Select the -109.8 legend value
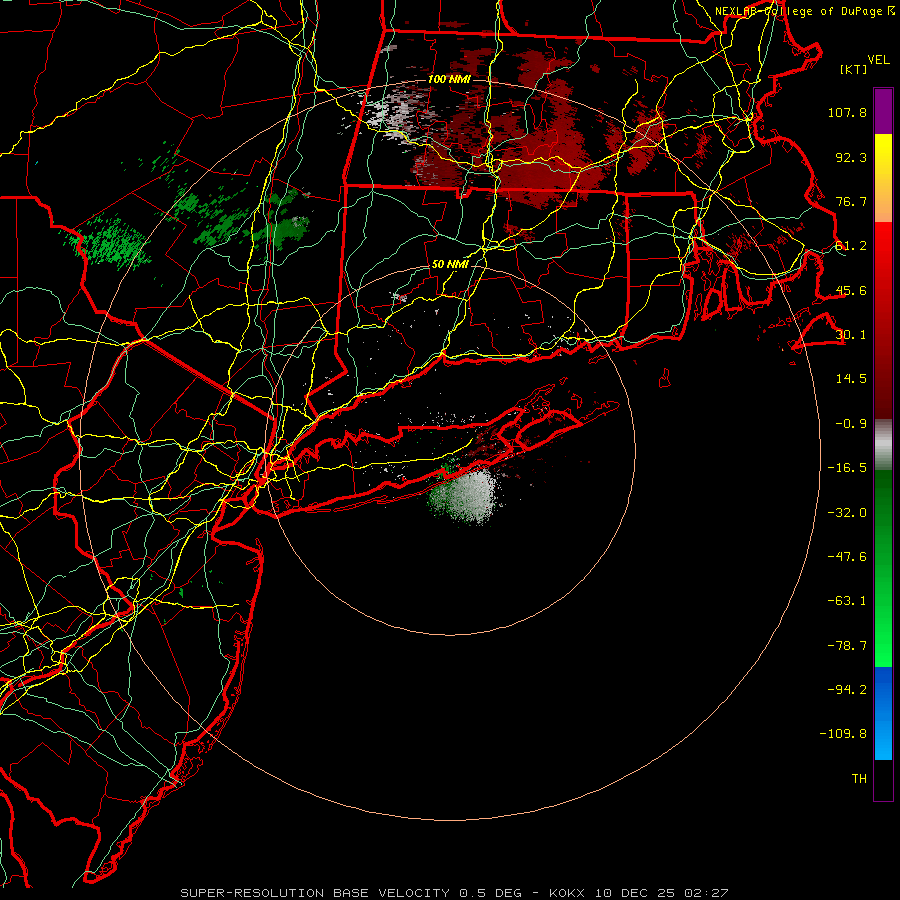 coord(843,734)
